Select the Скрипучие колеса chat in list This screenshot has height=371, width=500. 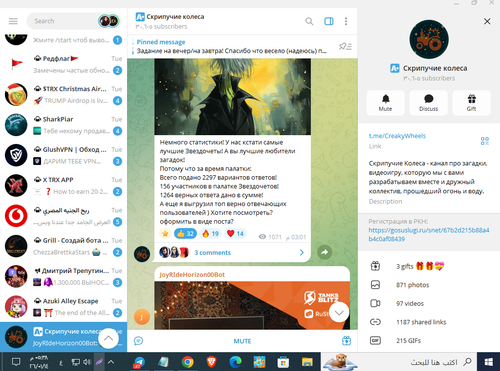tap(63, 337)
